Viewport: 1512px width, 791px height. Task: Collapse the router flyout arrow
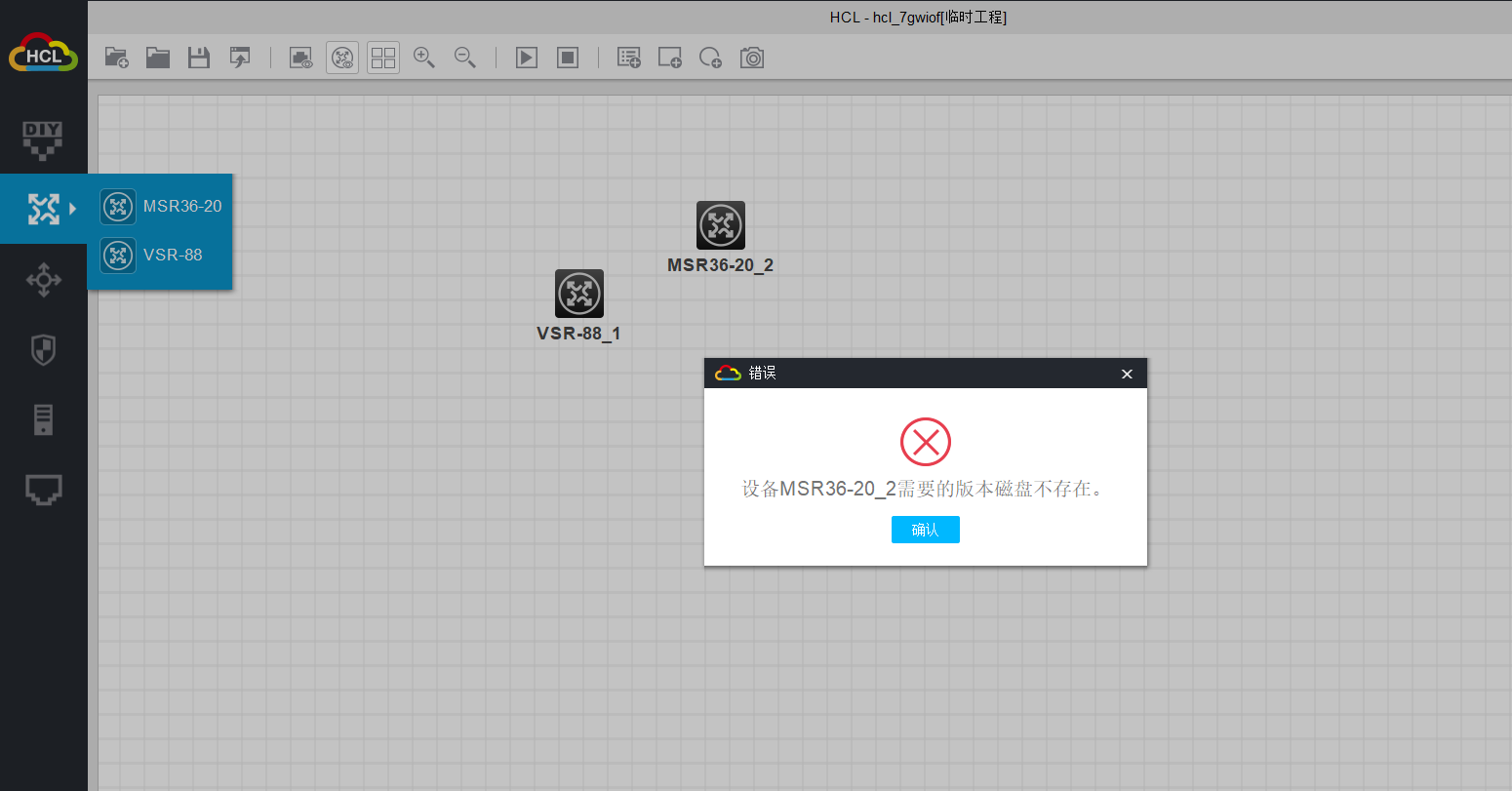tap(73, 209)
